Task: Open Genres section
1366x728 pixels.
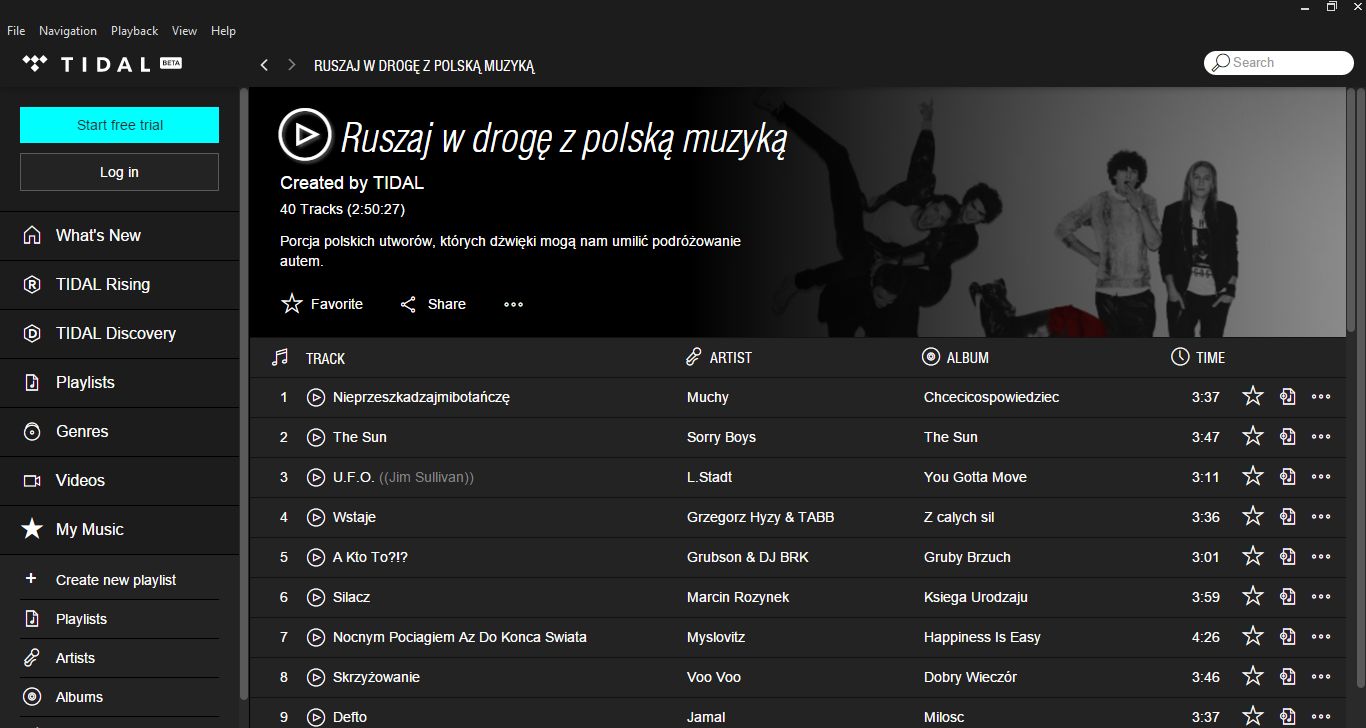Action: click(x=120, y=432)
